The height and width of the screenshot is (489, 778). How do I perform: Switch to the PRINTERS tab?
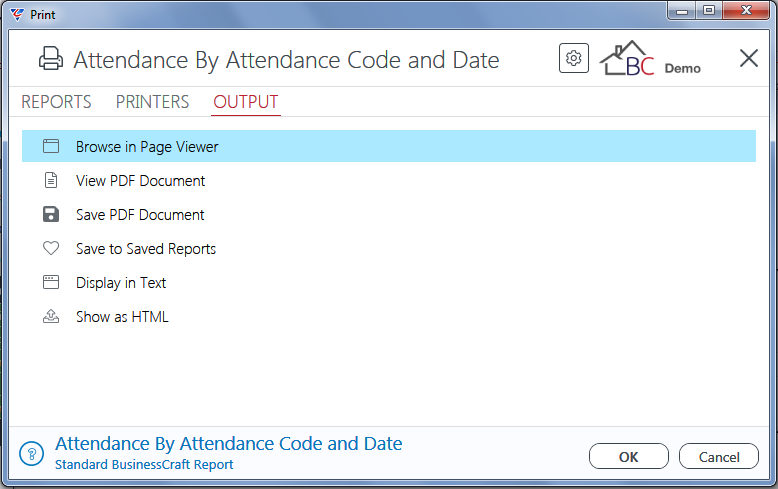tap(152, 102)
